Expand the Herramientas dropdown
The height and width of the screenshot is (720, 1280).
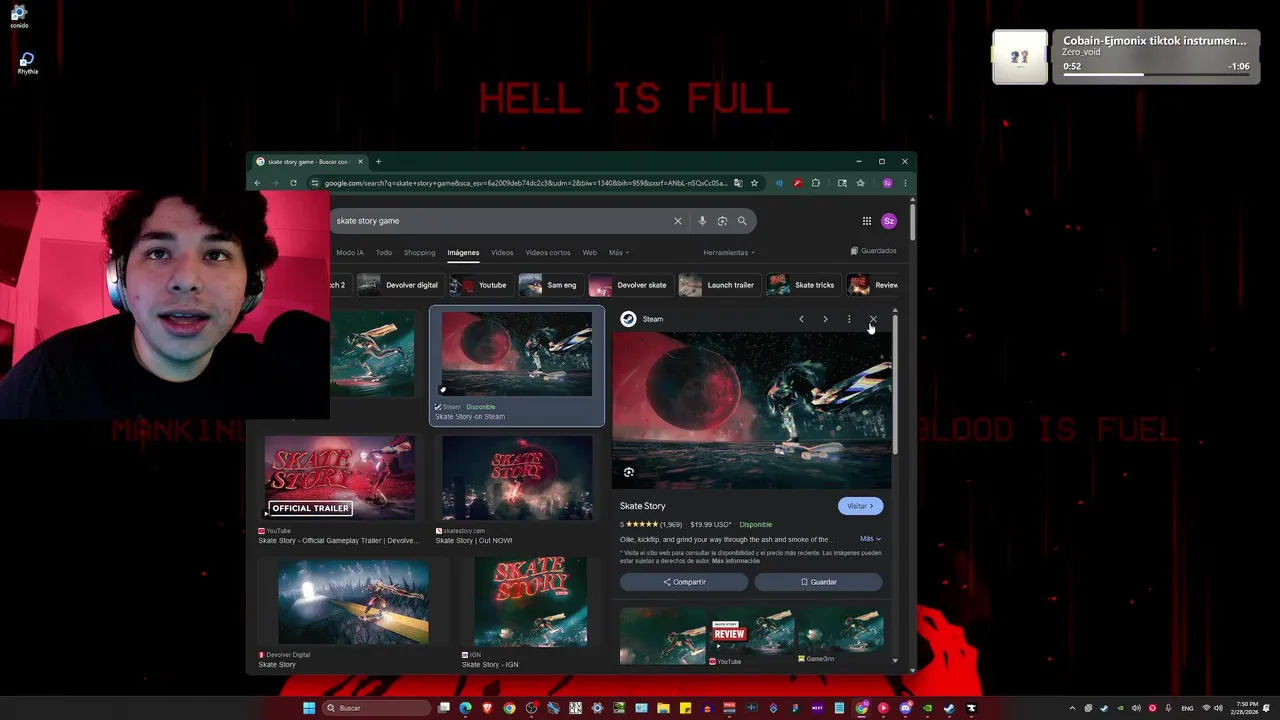729,253
